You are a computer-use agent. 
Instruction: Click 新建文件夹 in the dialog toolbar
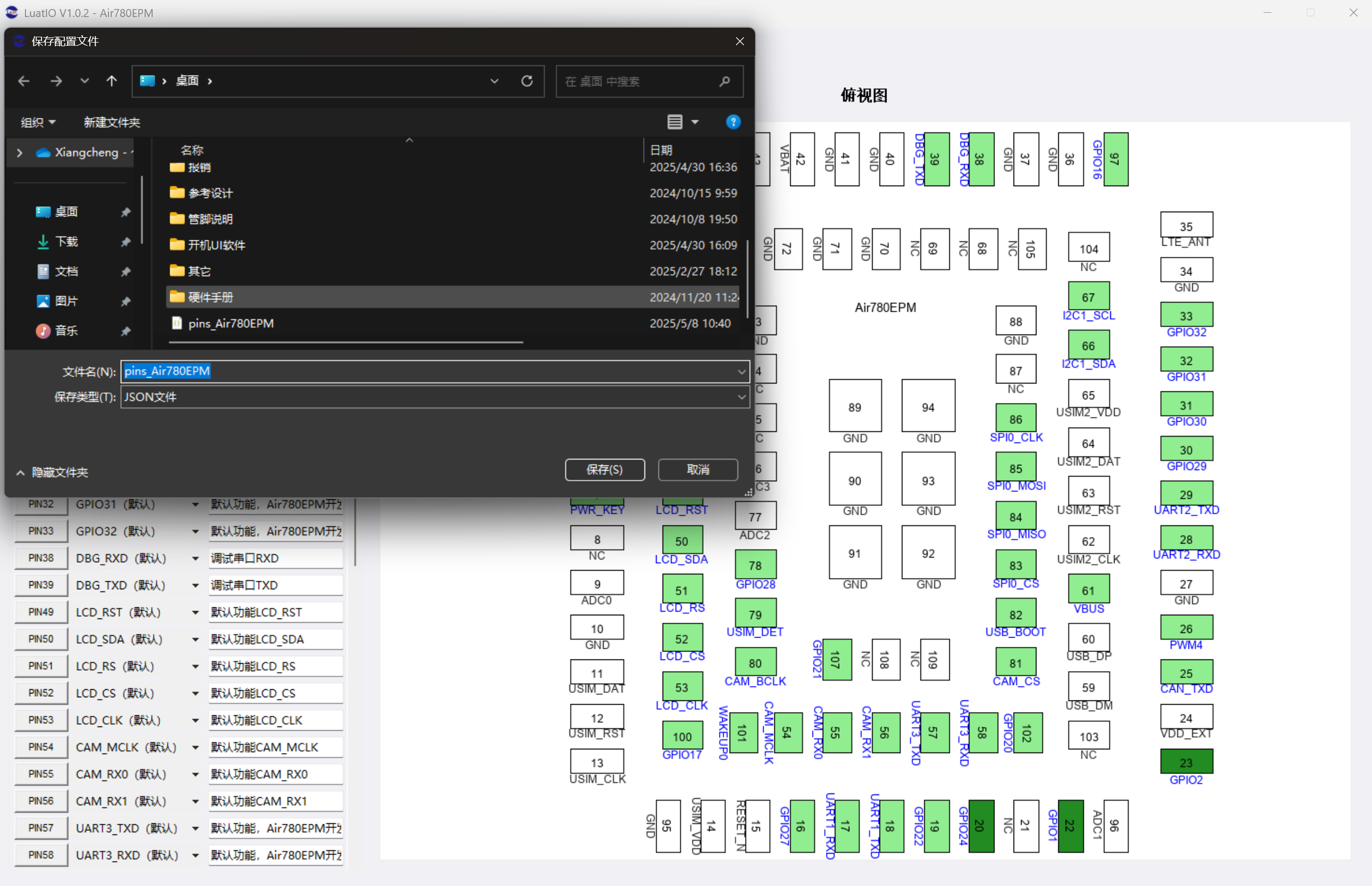point(112,122)
